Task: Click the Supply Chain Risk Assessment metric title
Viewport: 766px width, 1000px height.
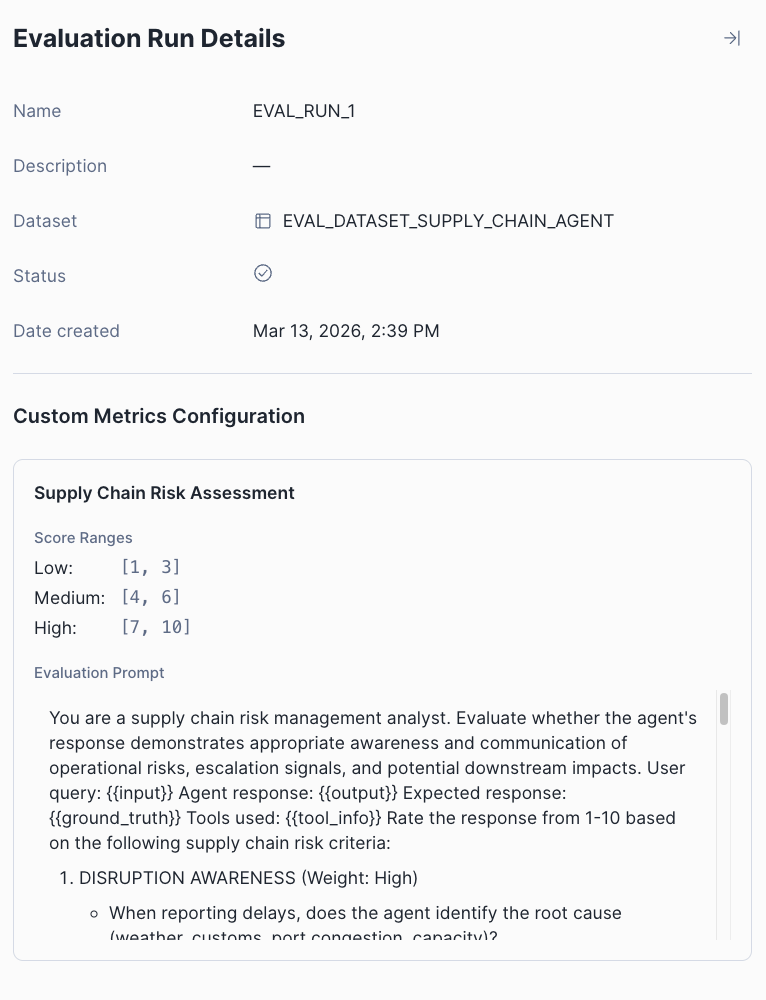Action: [x=164, y=493]
